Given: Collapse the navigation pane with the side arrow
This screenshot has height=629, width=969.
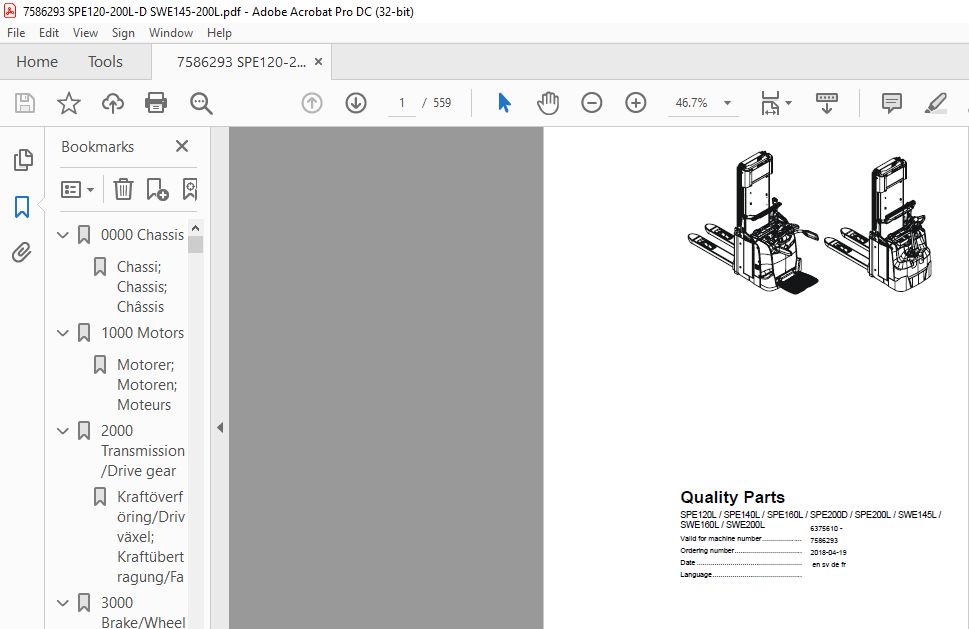Looking at the screenshot, I should tap(220, 427).
